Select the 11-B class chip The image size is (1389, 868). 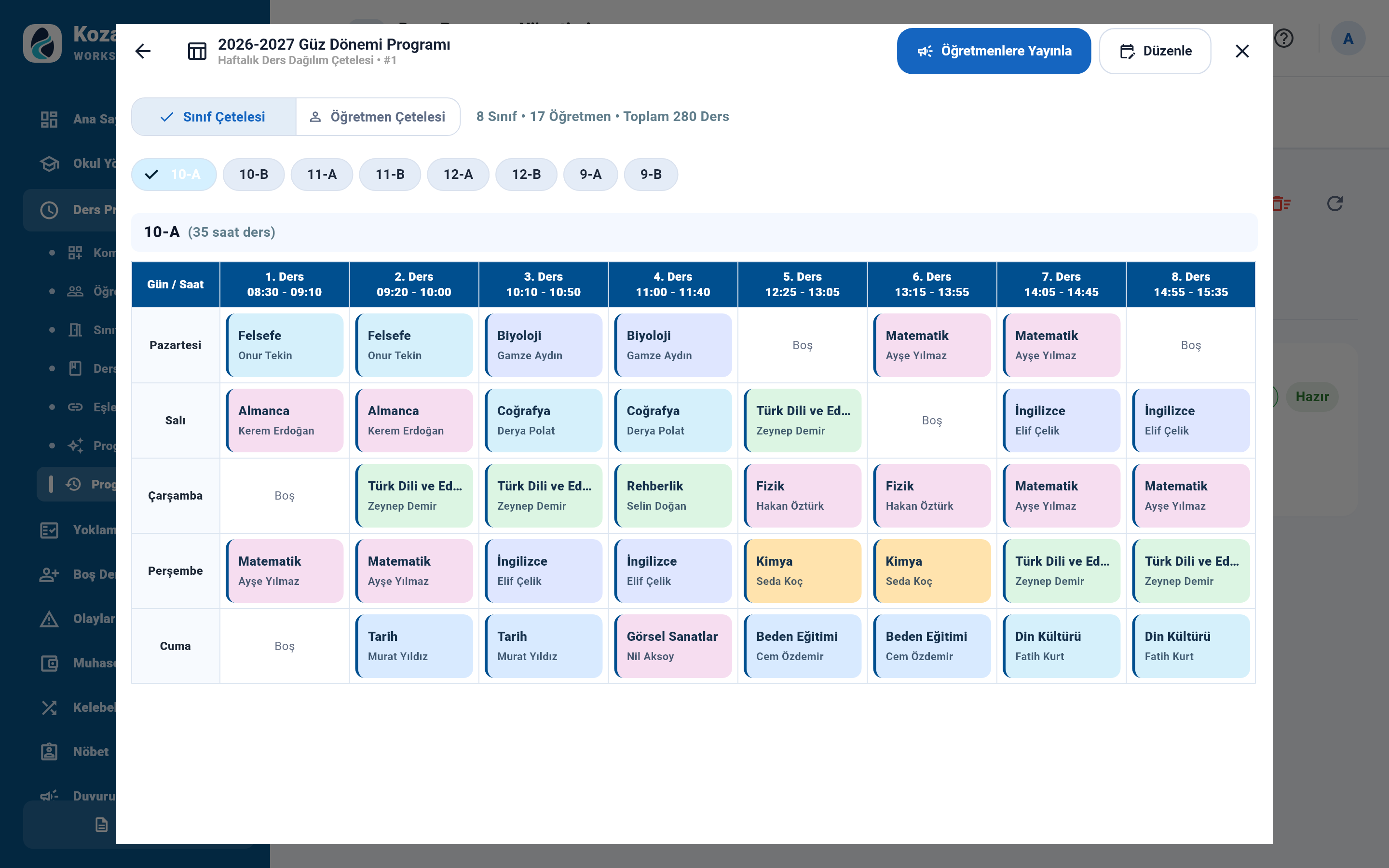[x=390, y=174]
